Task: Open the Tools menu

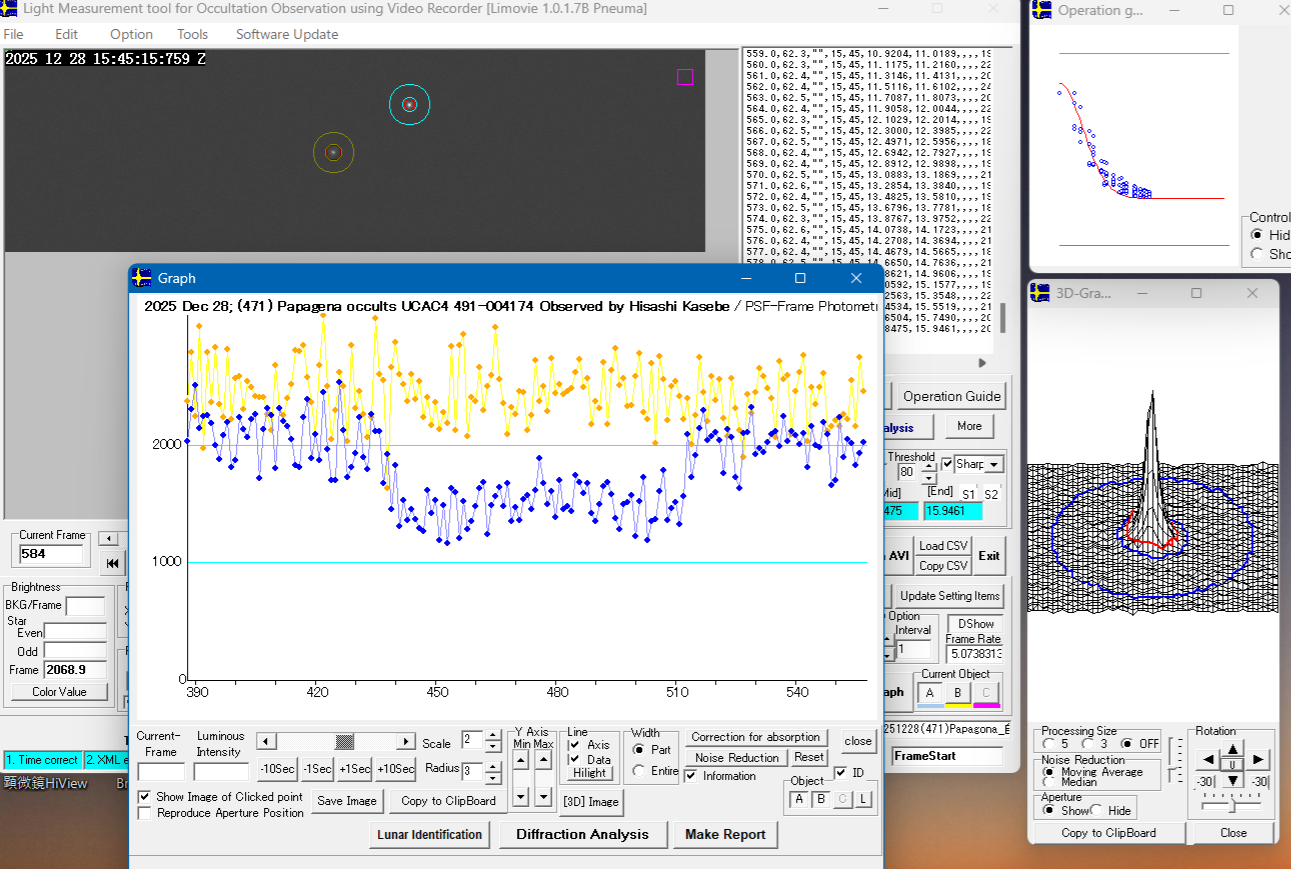Action: point(192,34)
